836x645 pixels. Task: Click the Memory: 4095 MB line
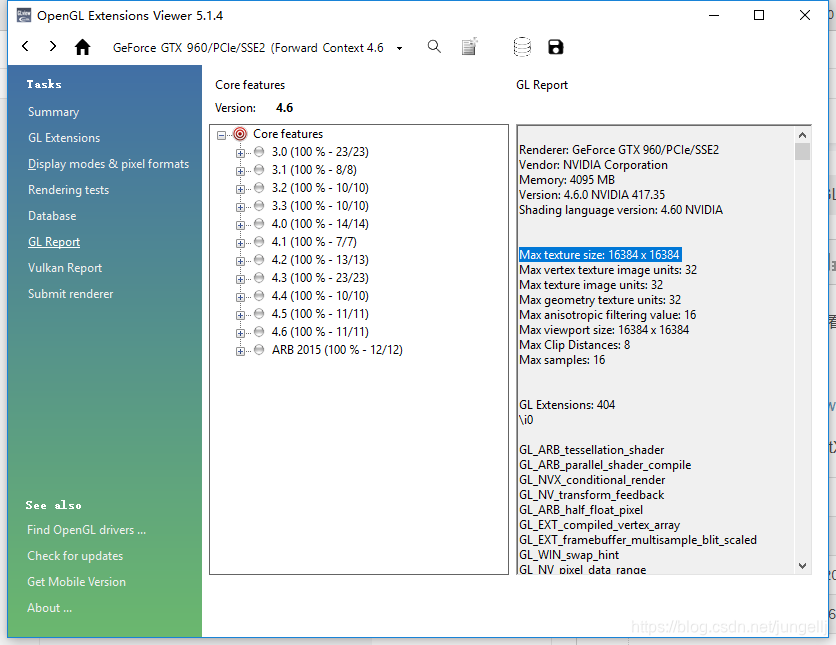(567, 180)
